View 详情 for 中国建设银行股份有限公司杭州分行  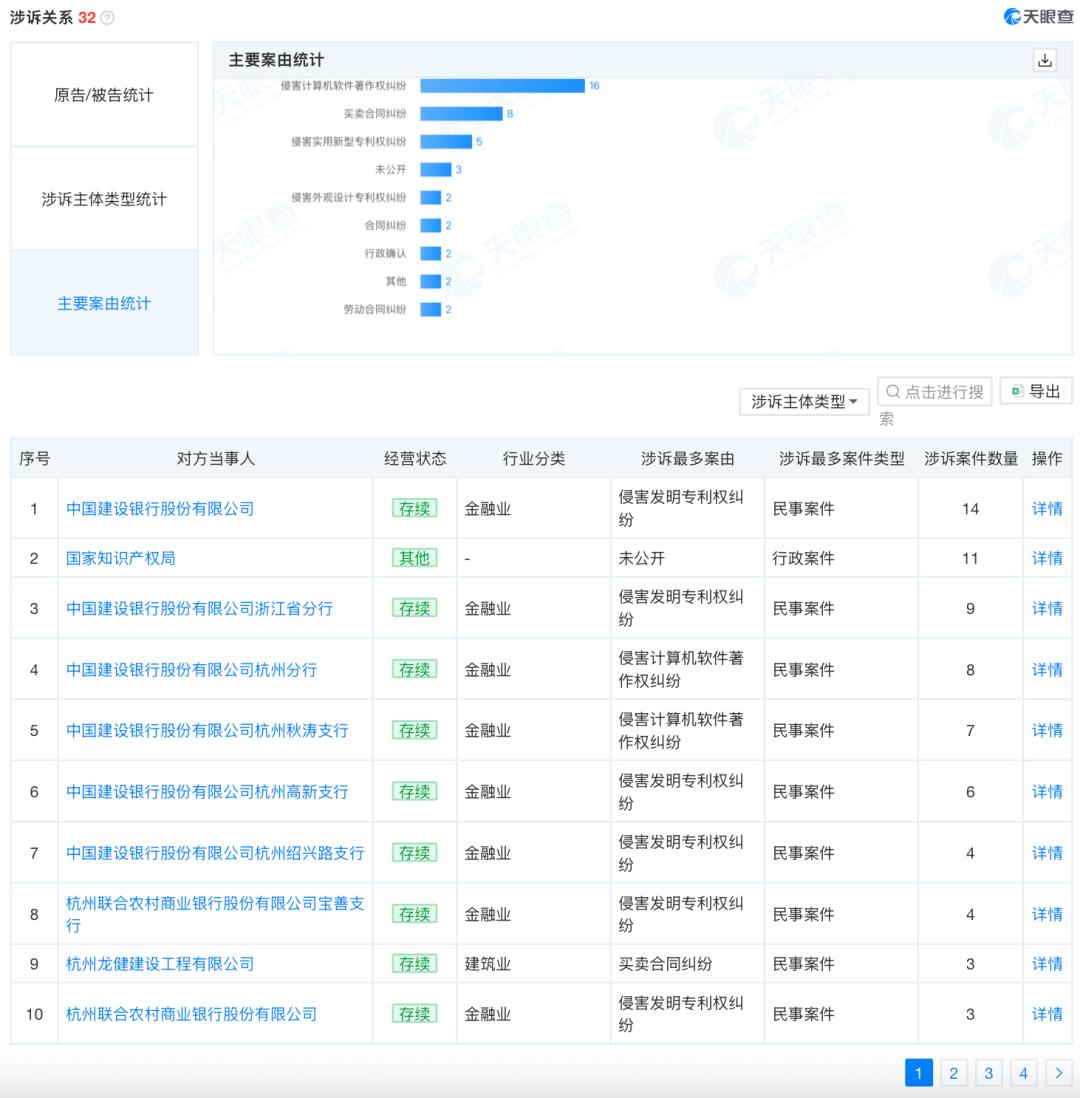point(1047,670)
